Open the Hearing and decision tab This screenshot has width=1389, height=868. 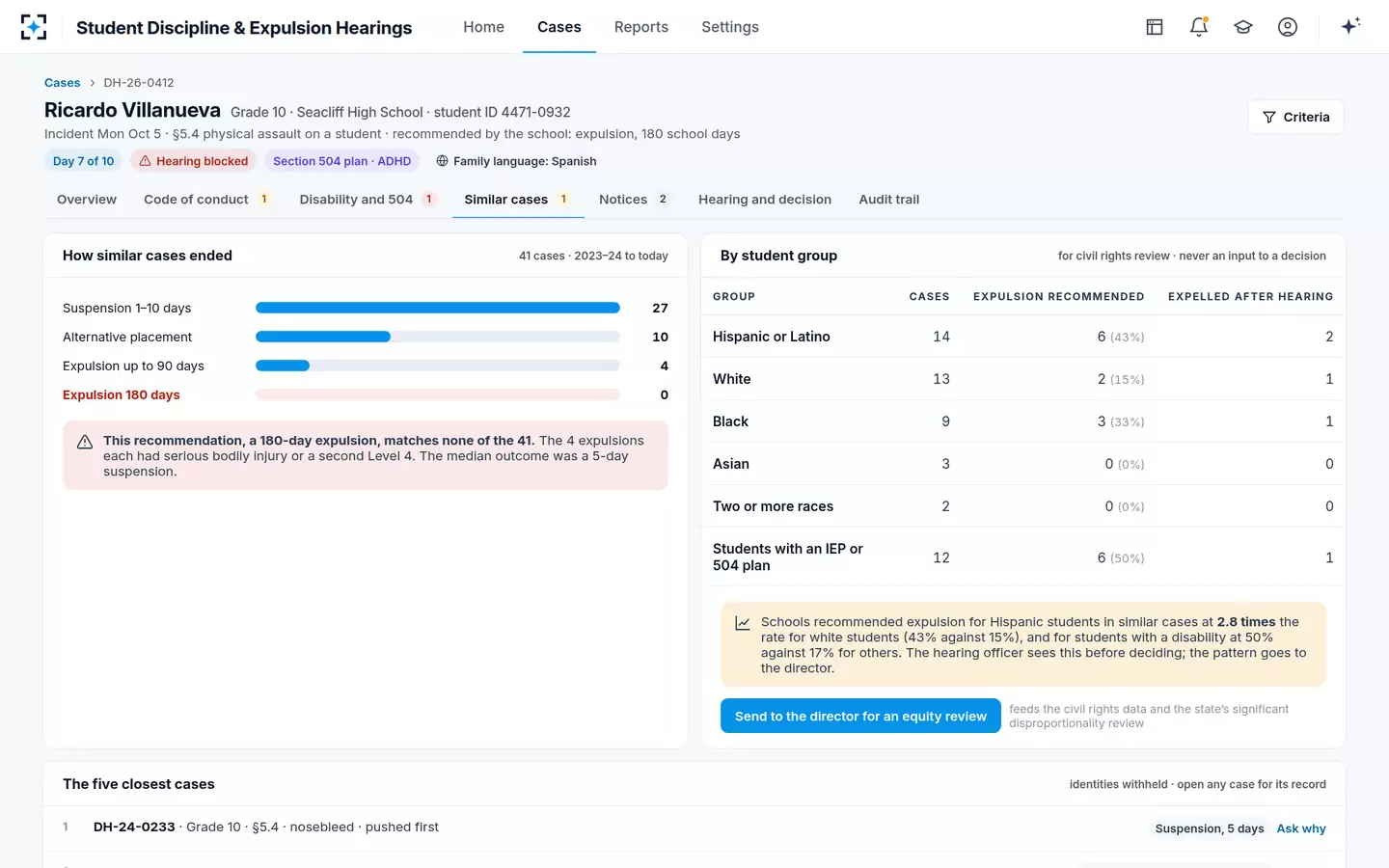[765, 200]
